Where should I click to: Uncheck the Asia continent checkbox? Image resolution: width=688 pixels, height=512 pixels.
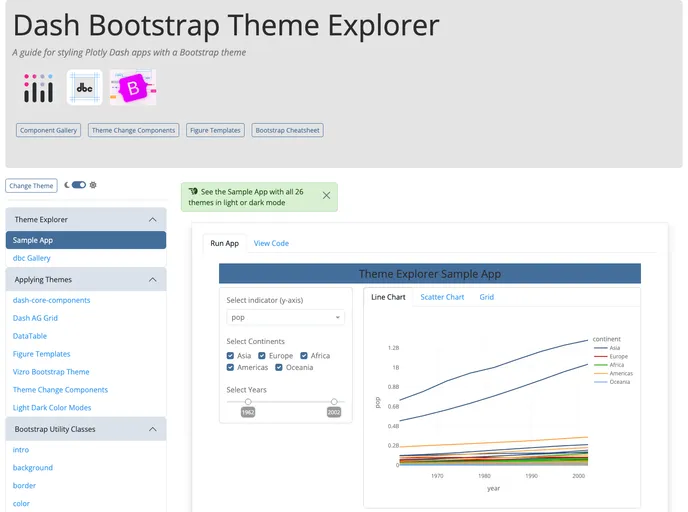pos(231,356)
